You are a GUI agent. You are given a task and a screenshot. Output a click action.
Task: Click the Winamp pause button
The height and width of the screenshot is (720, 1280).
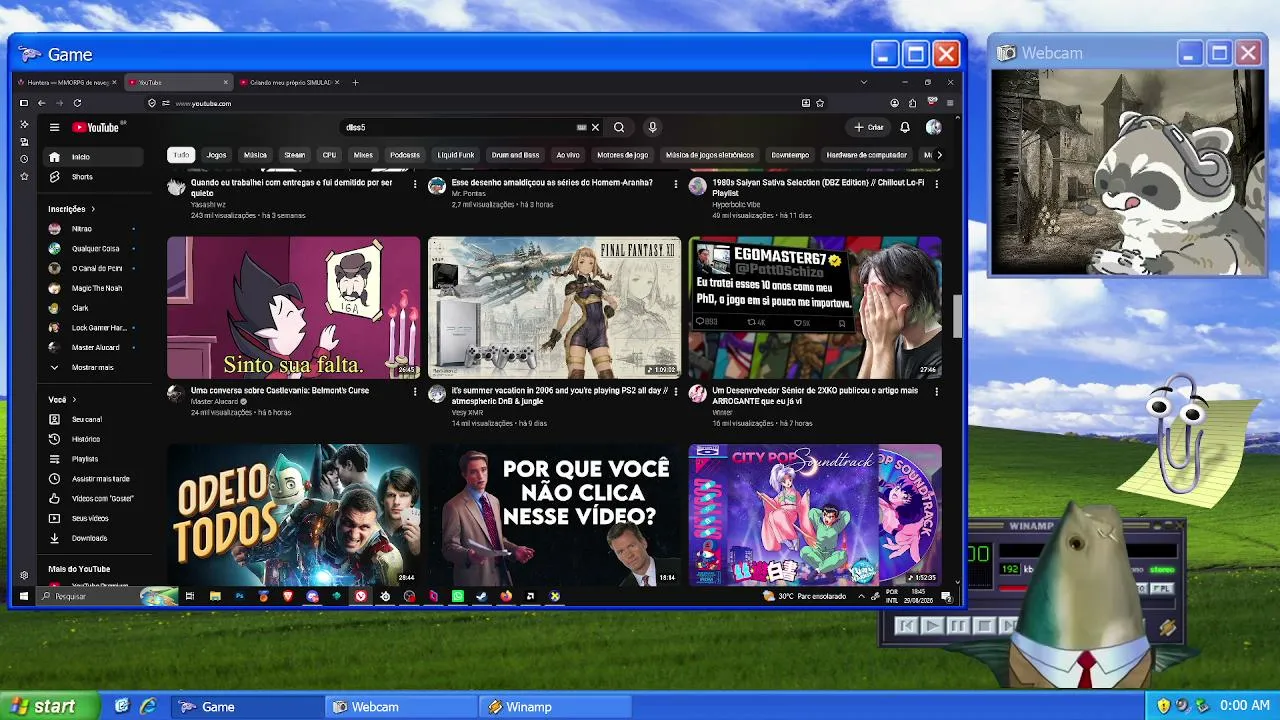[x=957, y=626]
